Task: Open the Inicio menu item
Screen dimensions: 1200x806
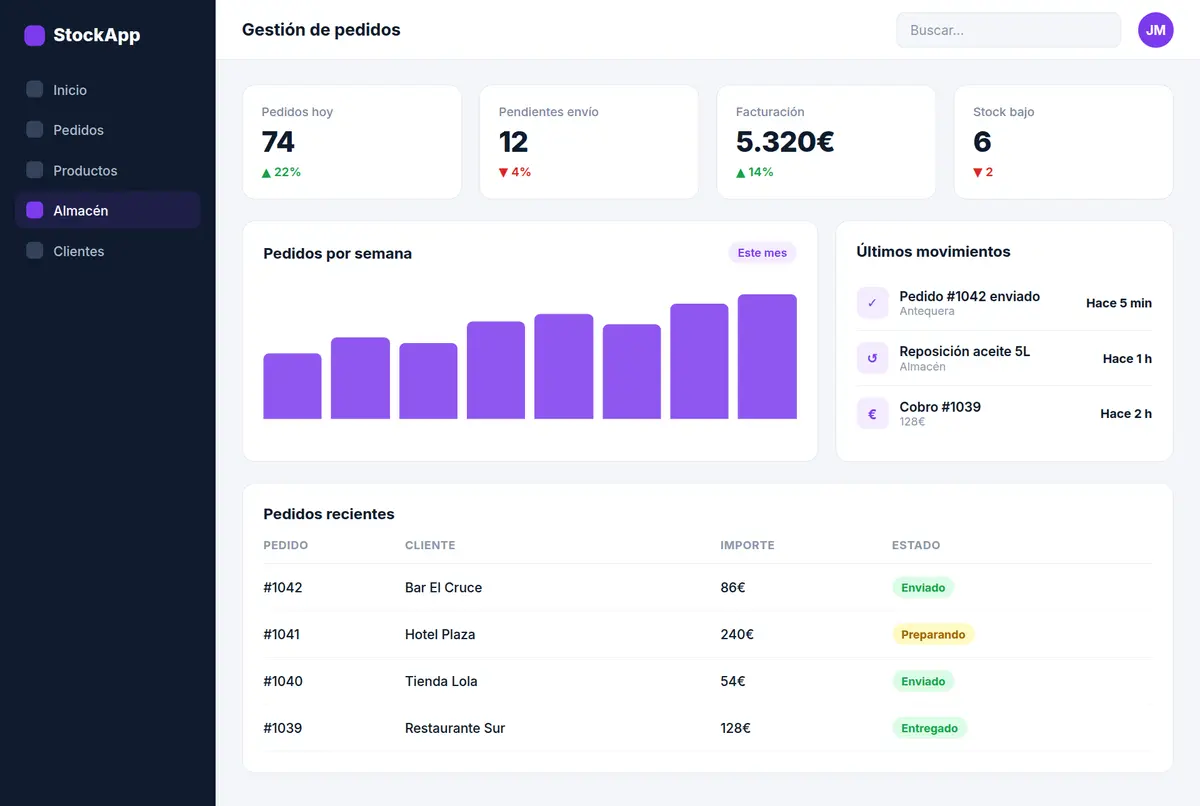Action: pyautogui.click(x=108, y=90)
